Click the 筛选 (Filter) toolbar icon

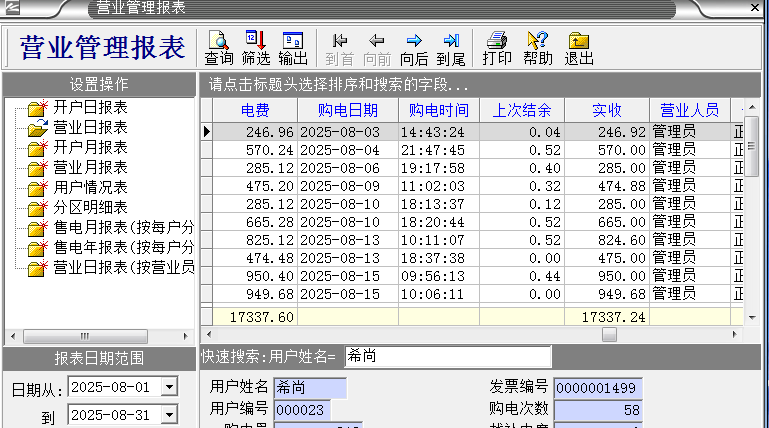coord(256,47)
